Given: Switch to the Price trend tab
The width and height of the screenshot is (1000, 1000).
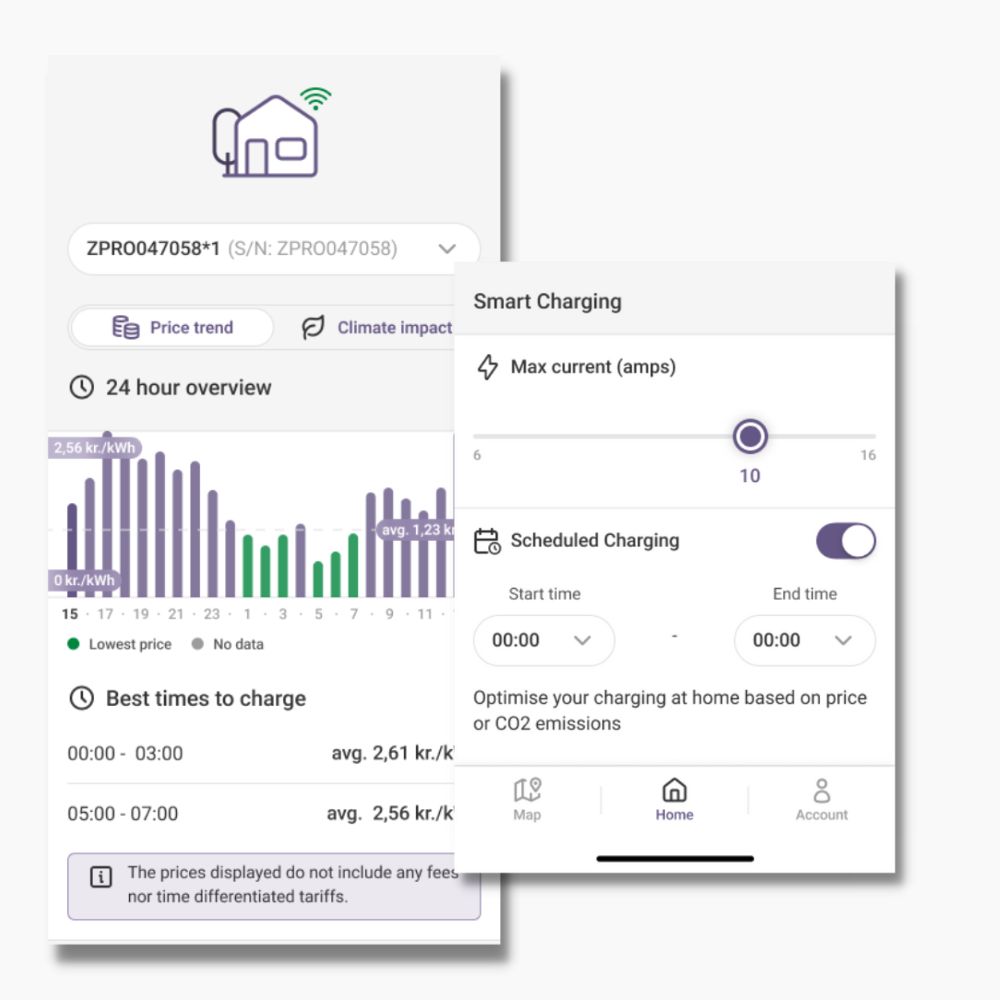Looking at the screenshot, I should coord(172,327).
